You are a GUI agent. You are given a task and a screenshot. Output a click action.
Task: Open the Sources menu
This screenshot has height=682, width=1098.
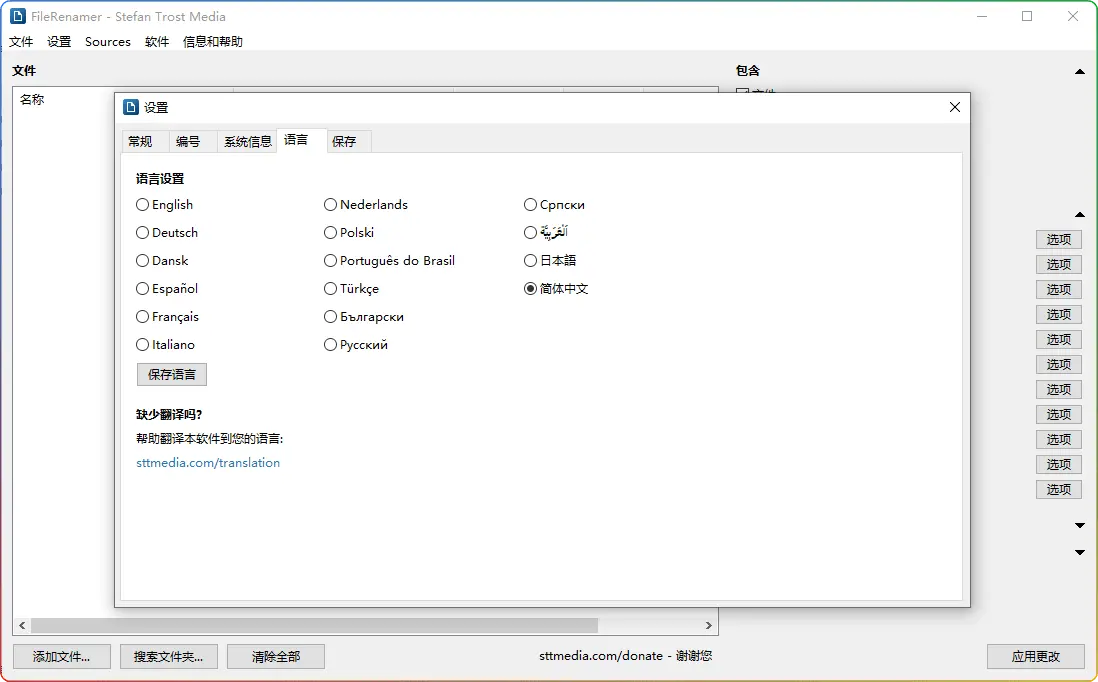(x=108, y=42)
